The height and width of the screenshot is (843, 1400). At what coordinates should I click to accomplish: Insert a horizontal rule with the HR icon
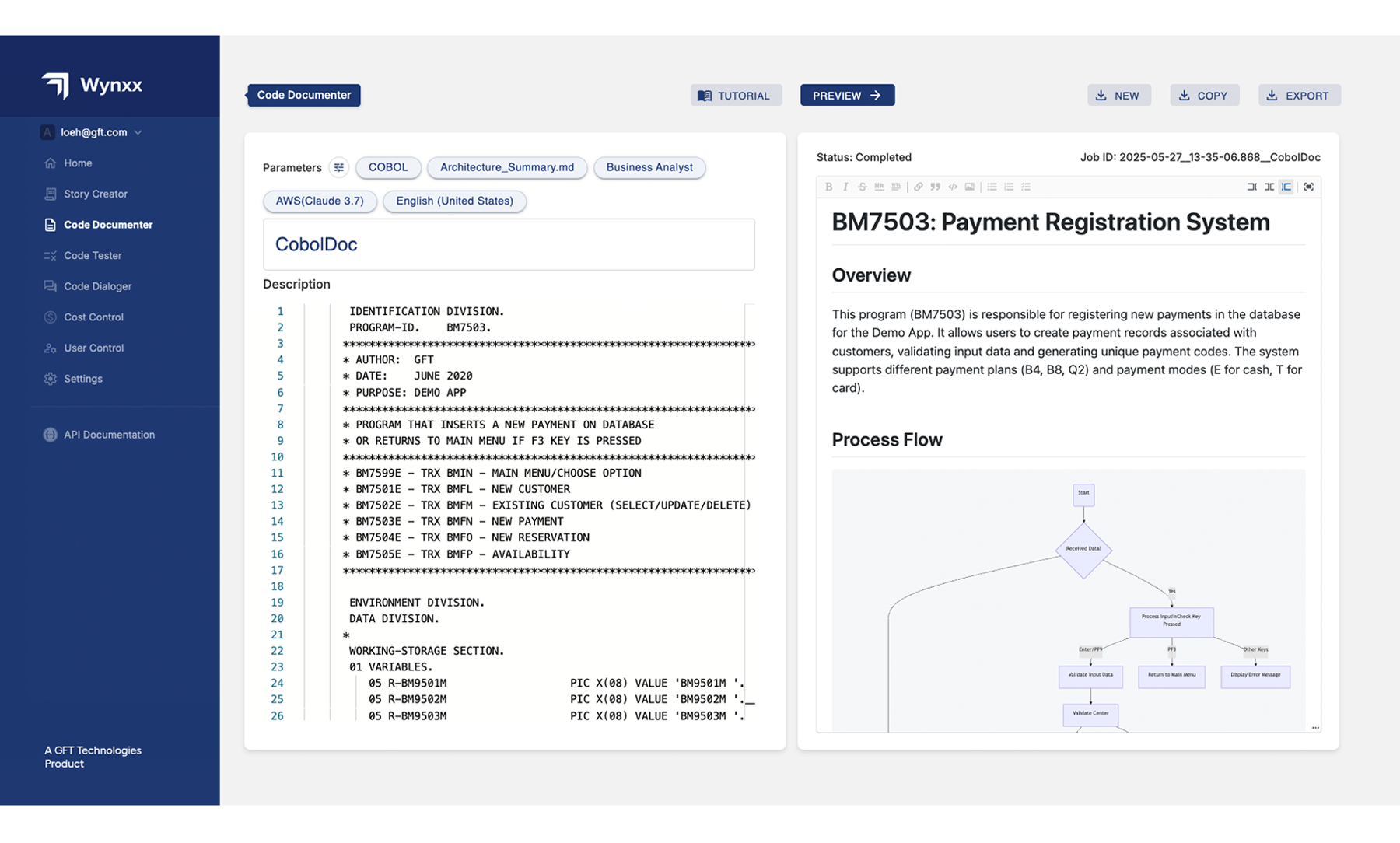point(879,187)
